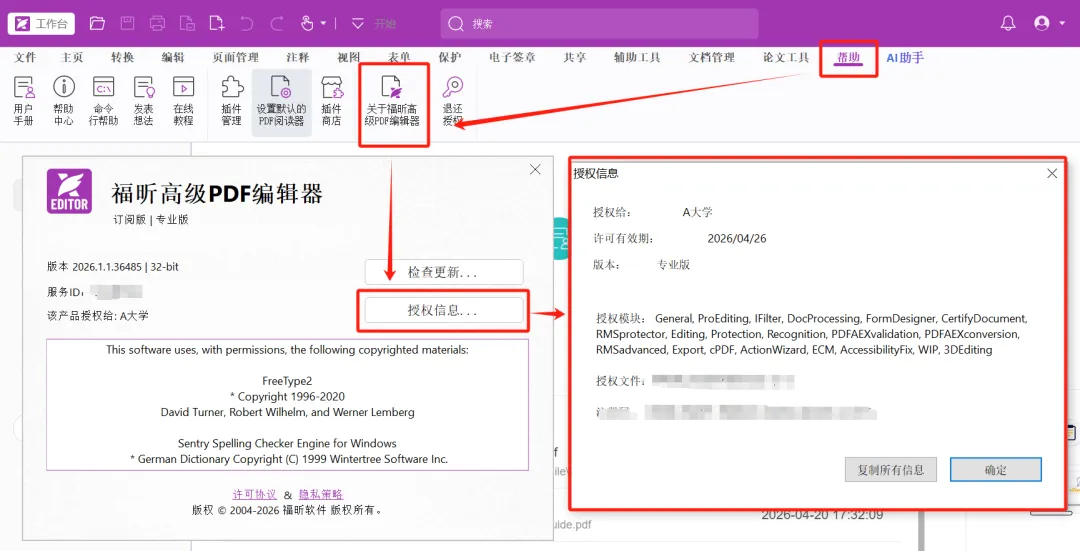
Task: Open 命令行帮助 command line help
Action: pos(103,101)
